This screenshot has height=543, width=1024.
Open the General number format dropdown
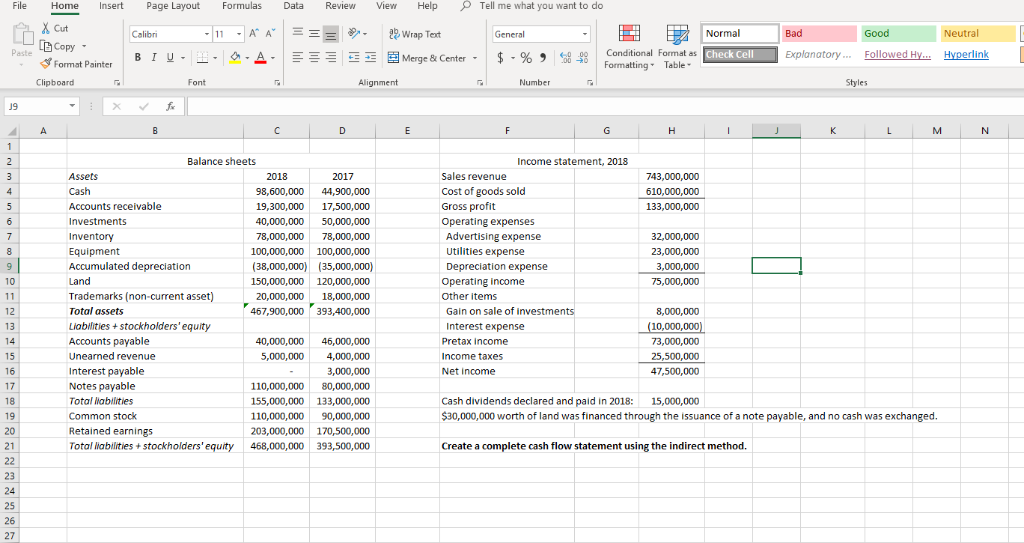584,34
